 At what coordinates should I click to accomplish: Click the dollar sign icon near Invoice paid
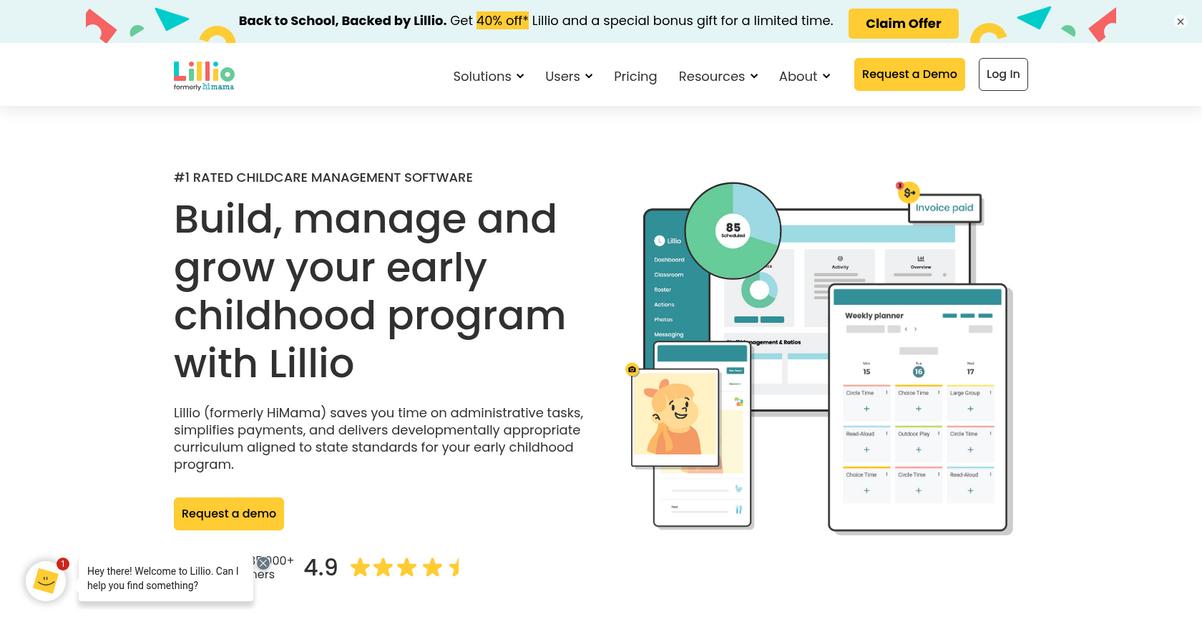(x=908, y=192)
